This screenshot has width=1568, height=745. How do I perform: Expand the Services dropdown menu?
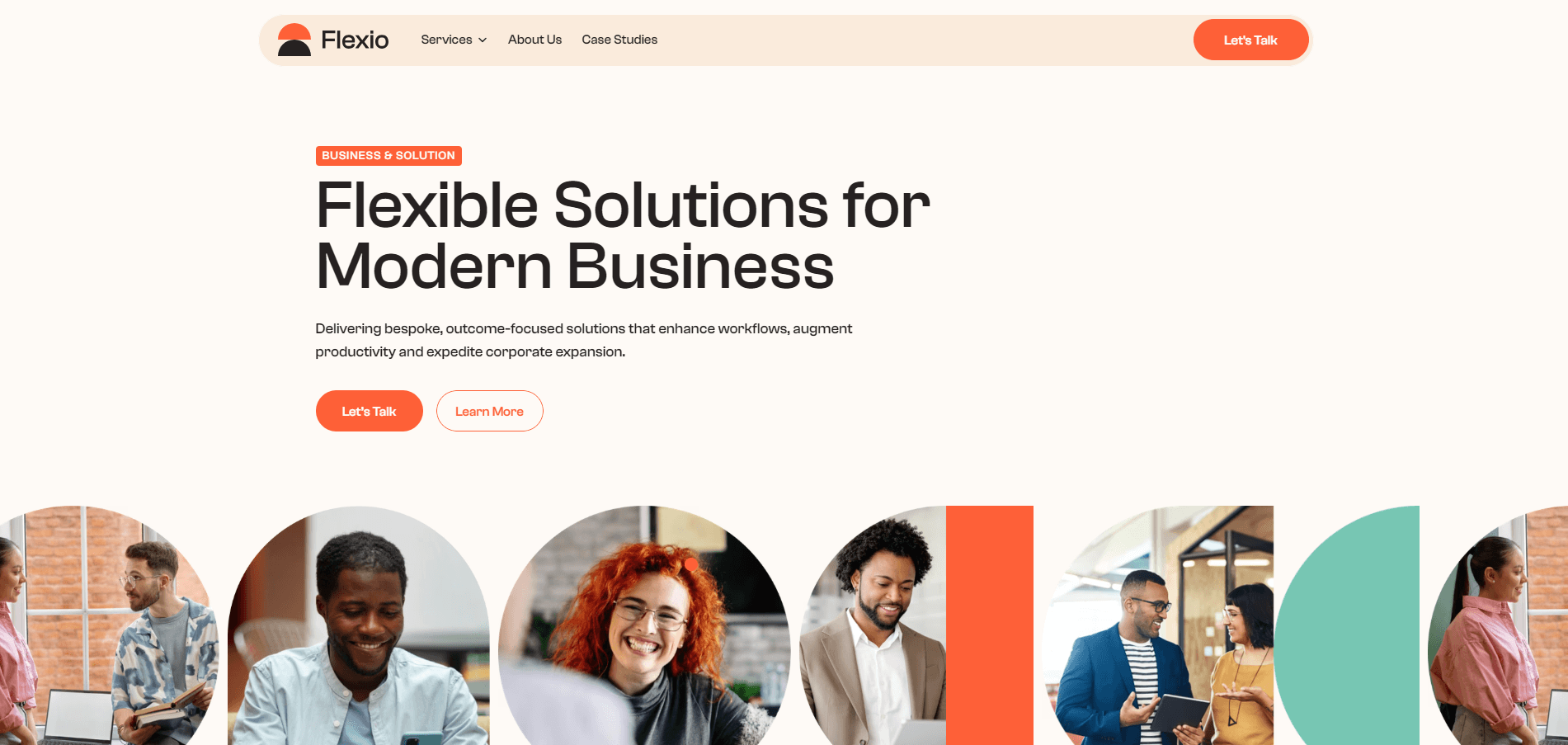pyautogui.click(x=454, y=40)
